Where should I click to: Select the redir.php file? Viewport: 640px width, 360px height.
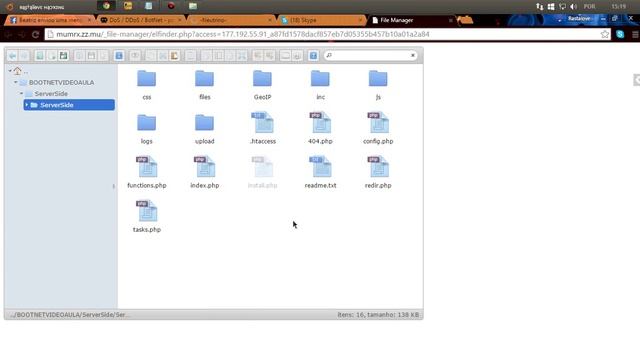click(x=378, y=172)
